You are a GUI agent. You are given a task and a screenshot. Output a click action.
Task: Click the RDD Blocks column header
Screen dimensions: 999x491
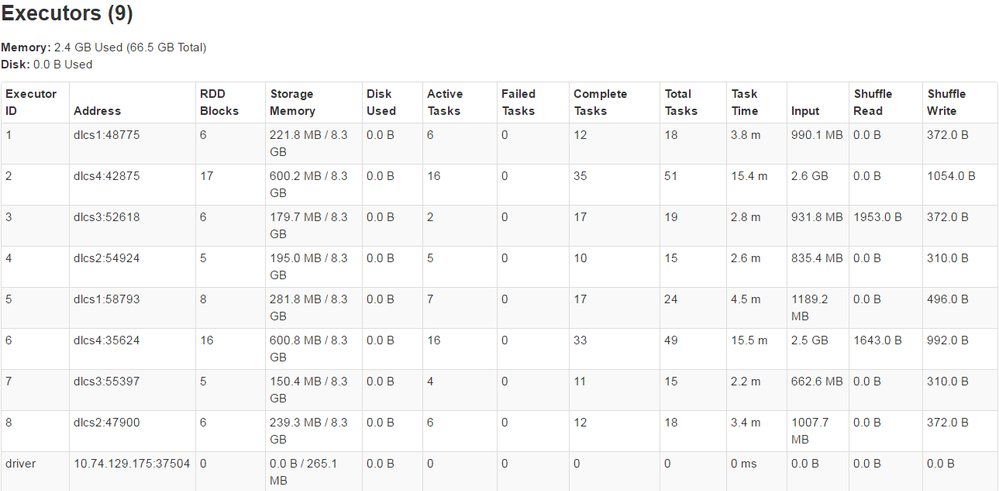[219, 102]
